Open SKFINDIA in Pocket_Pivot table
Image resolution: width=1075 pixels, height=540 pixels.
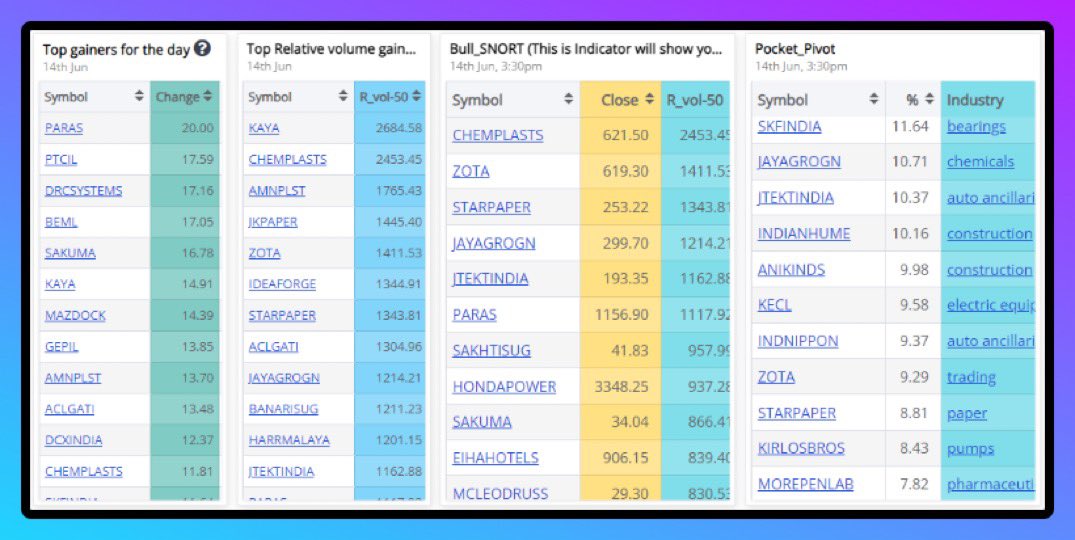tap(789, 126)
